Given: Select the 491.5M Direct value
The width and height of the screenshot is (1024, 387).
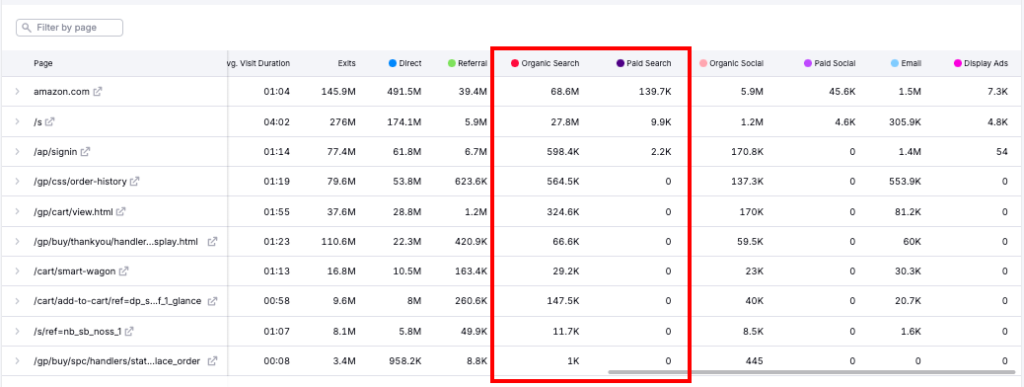Looking at the screenshot, I should (x=405, y=92).
